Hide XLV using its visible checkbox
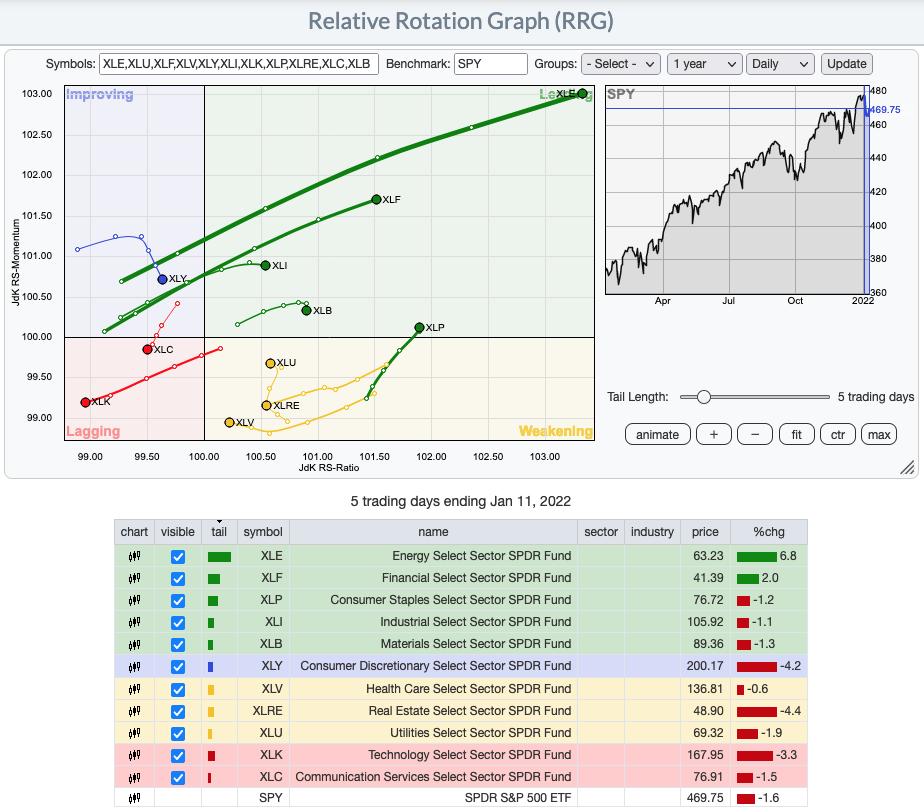Image resolution: width=924 pixels, height=812 pixels. [x=177, y=689]
